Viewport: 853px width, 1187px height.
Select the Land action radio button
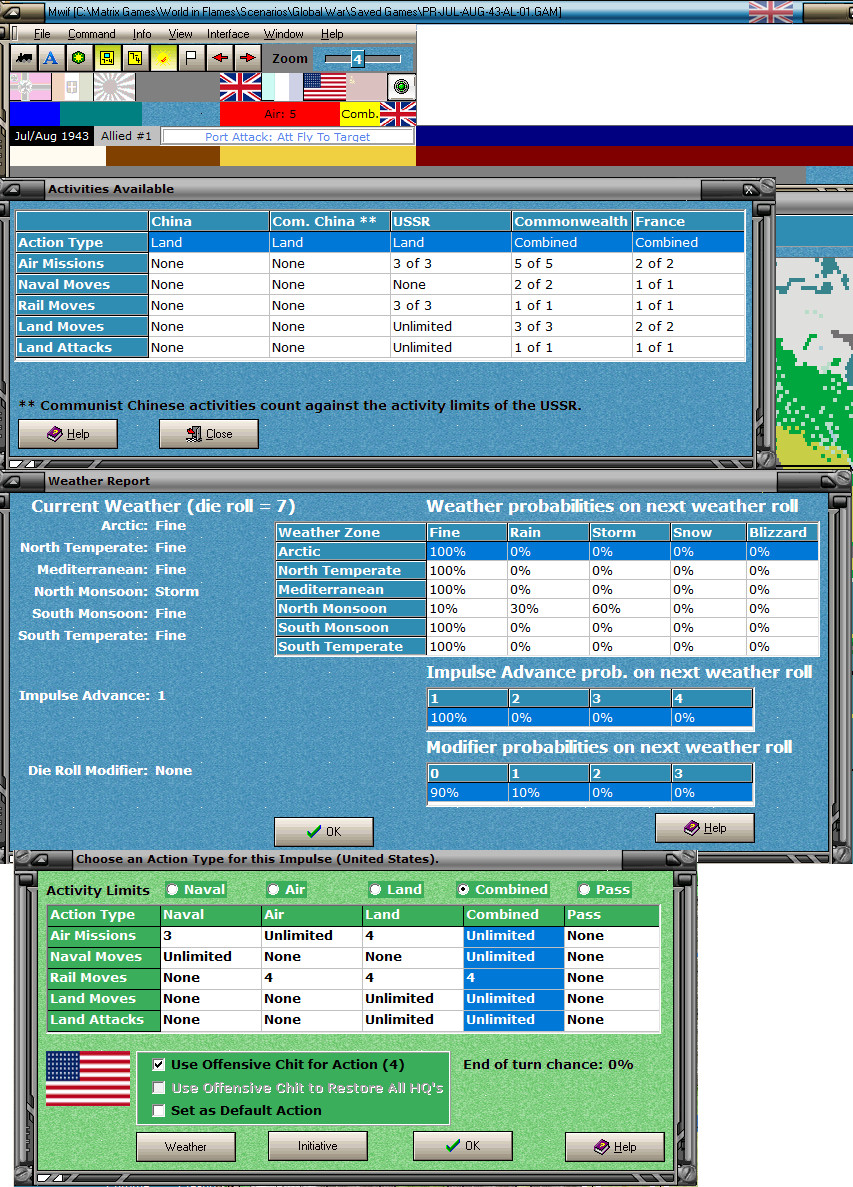[x=375, y=889]
